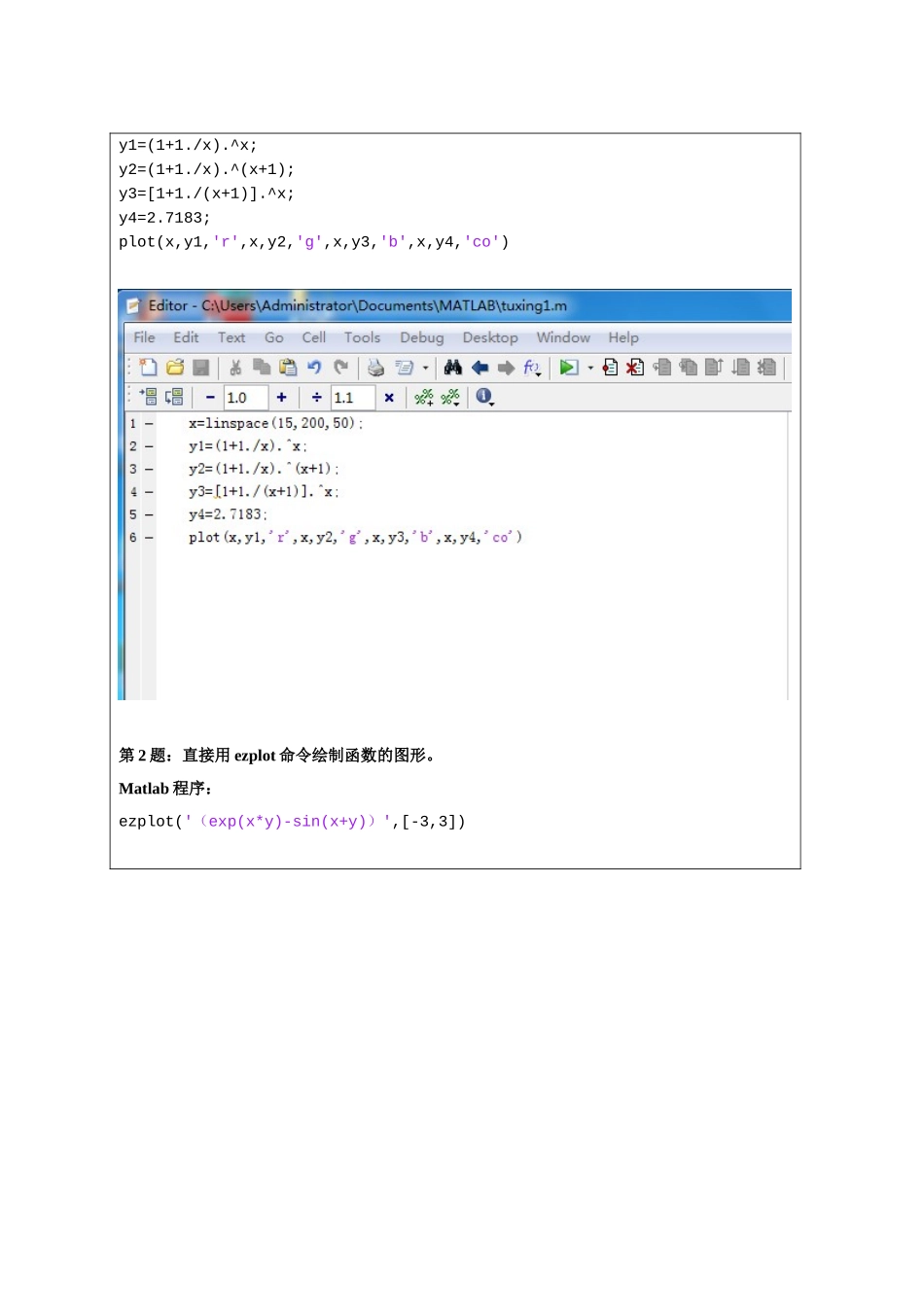
Task: Clear all breakpoints using the red X icon
Action: (x=635, y=368)
